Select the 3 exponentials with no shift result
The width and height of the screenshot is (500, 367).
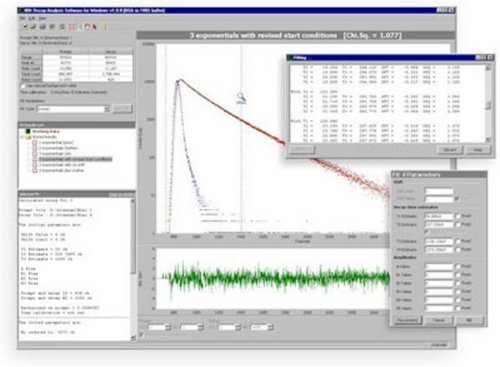[62, 165]
